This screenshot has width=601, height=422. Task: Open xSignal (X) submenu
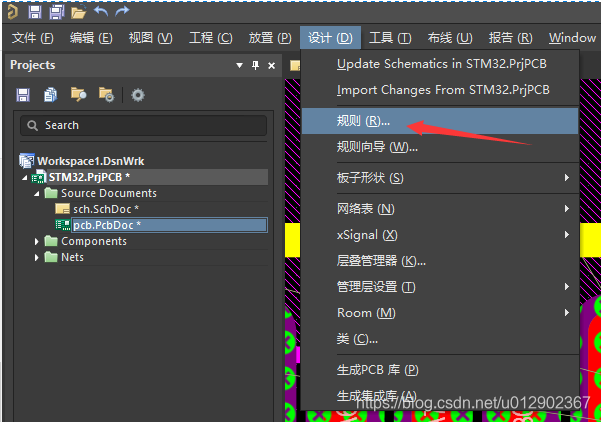coord(440,235)
